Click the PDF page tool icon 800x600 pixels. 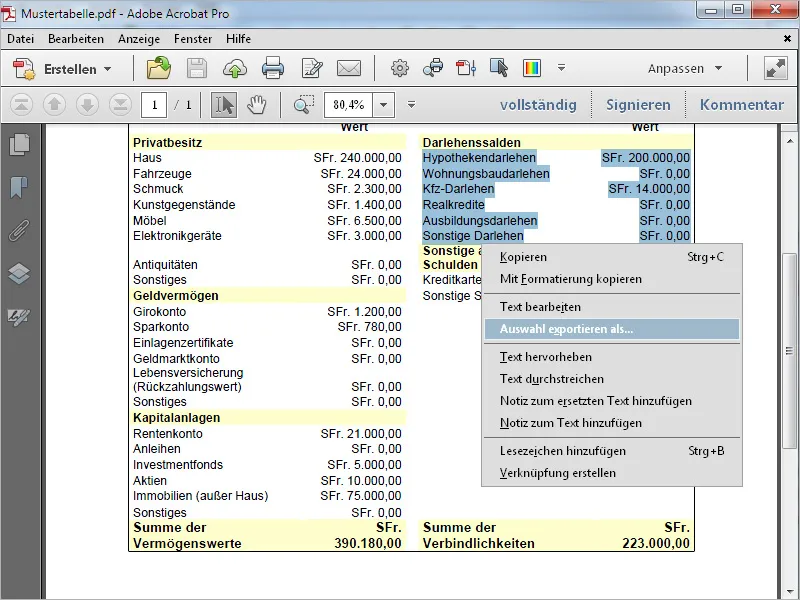[x=466, y=68]
